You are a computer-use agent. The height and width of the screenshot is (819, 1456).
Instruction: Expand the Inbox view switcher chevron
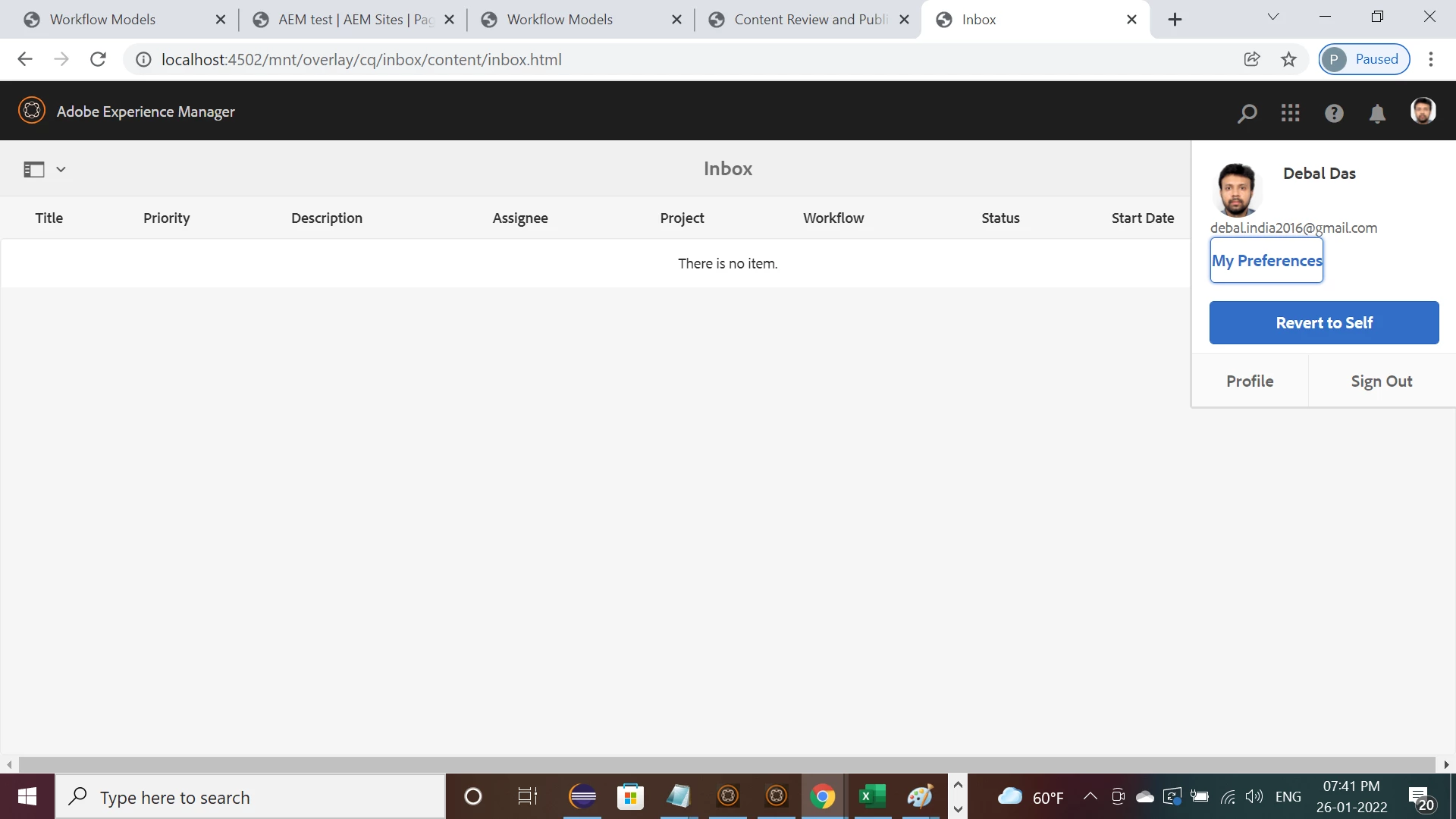(x=61, y=169)
